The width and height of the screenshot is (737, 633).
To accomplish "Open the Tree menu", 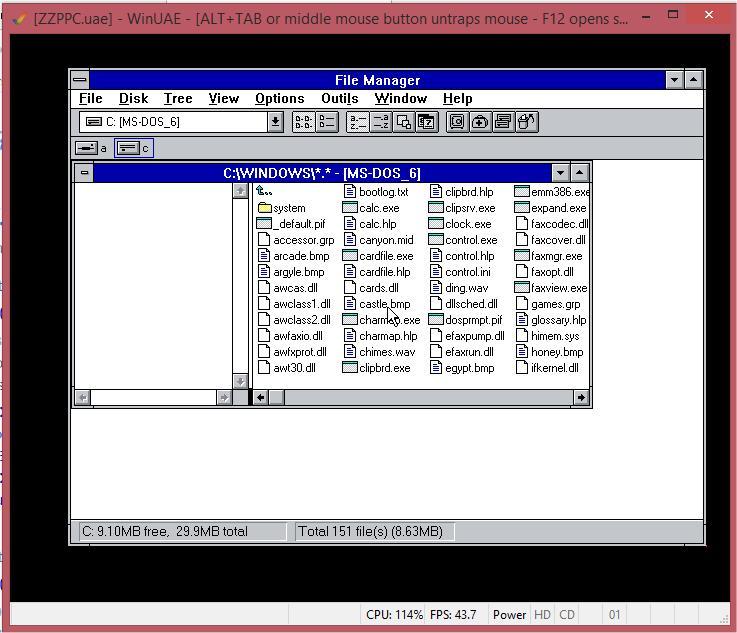I will tap(178, 99).
